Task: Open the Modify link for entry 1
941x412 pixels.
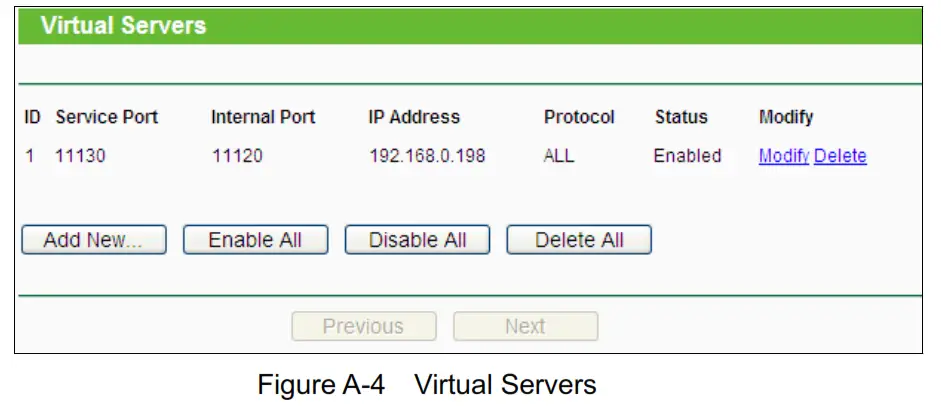Action: point(783,156)
